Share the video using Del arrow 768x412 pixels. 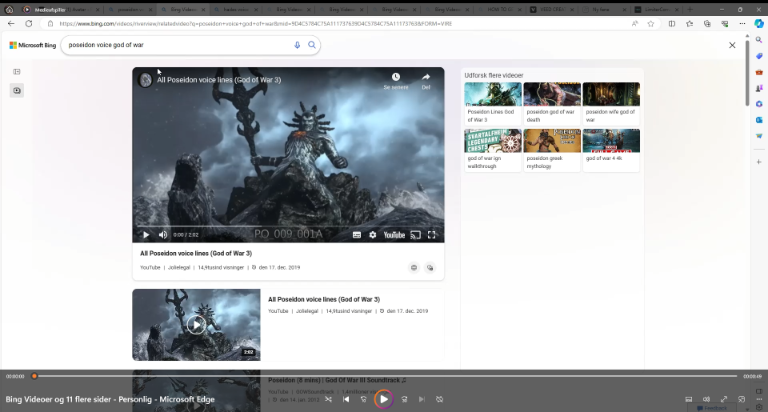tap(426, 78)
